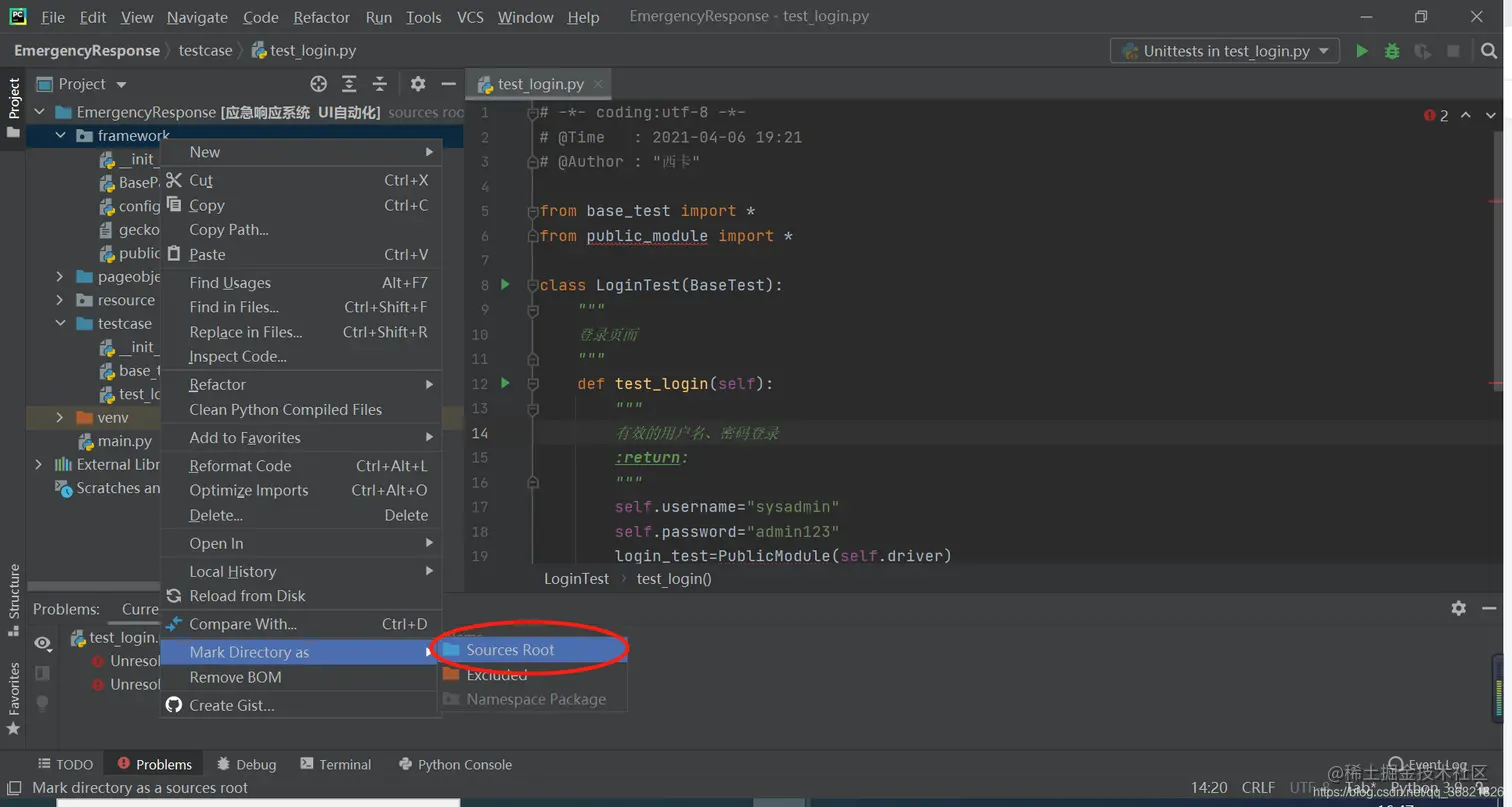Select Create Gist in context menu
The height and width of the screenshot is (807, 1512).
point(301,705)
